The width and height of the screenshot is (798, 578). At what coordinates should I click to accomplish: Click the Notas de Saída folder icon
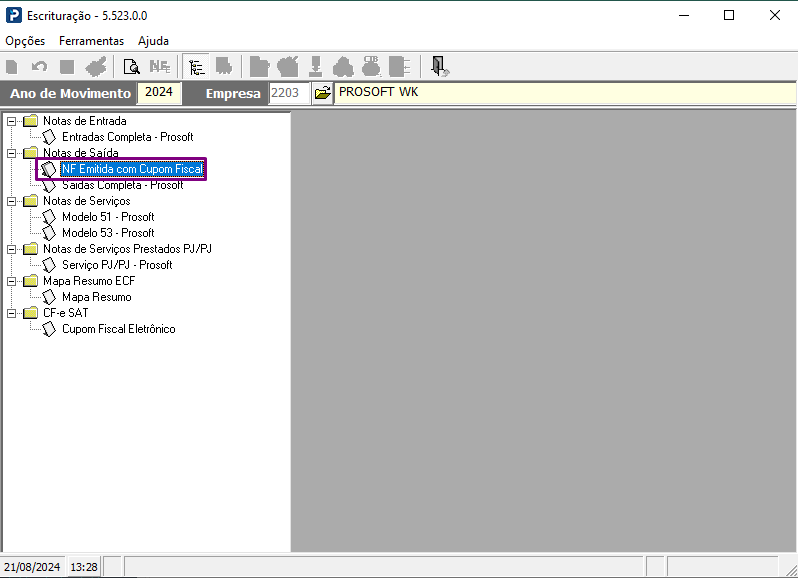click(31, 153)
